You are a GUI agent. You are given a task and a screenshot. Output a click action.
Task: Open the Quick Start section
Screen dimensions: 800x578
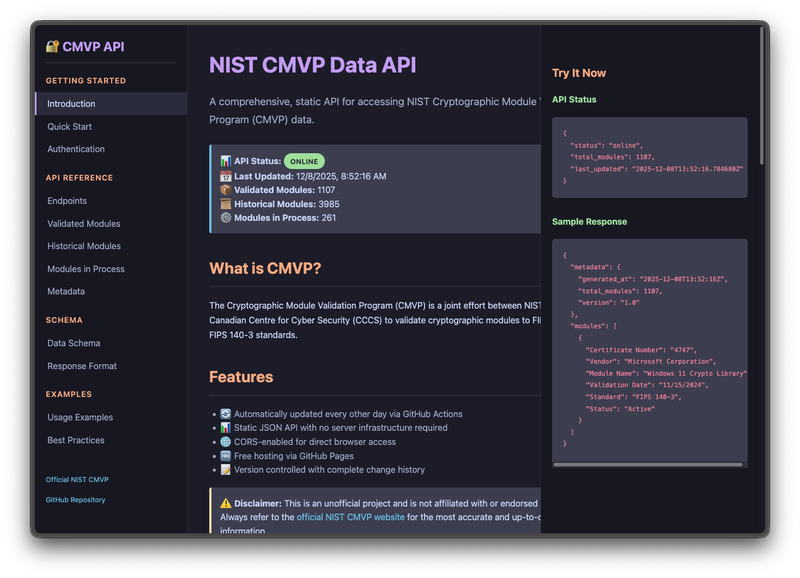click(x=69, y=126)
